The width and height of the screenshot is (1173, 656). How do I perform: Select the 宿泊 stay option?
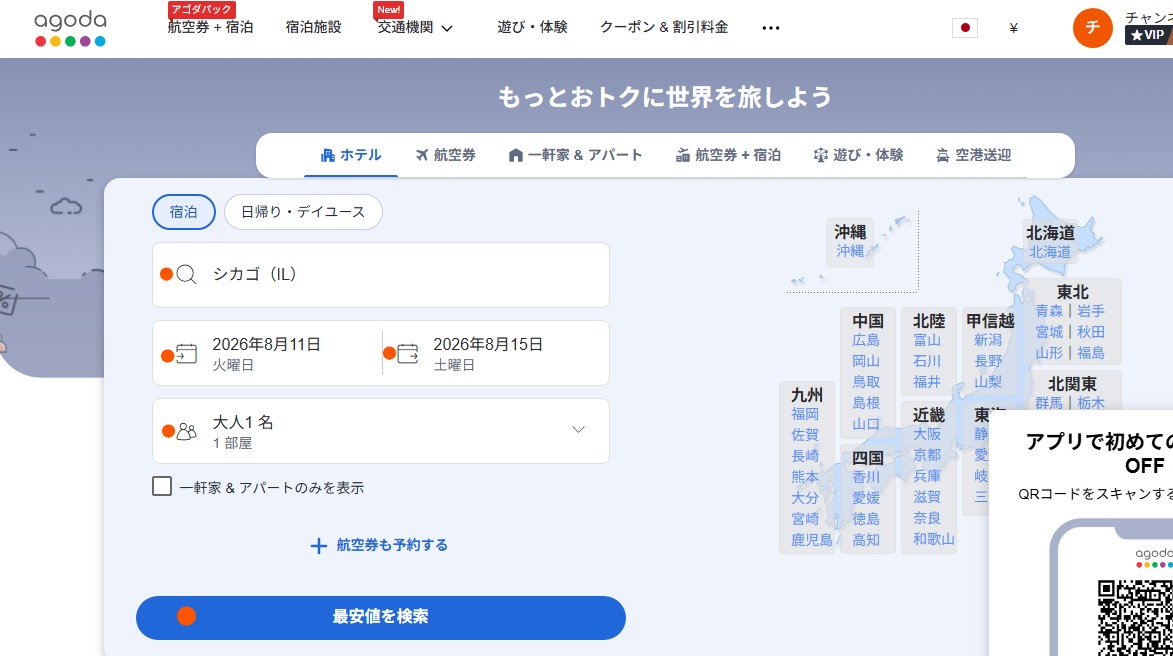click(183, 212)
